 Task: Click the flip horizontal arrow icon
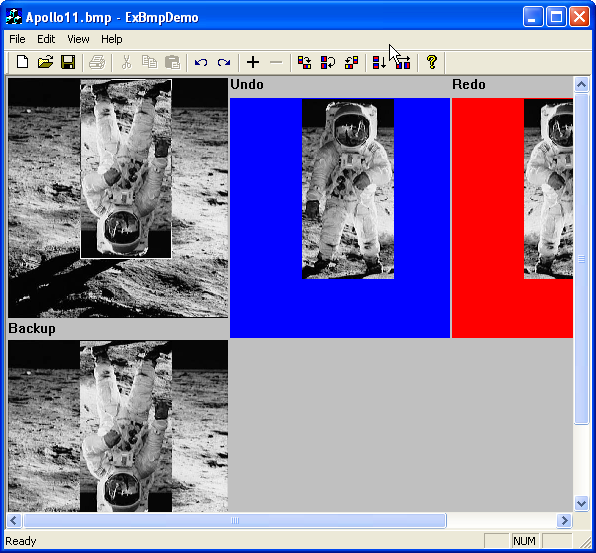[403, 62]
